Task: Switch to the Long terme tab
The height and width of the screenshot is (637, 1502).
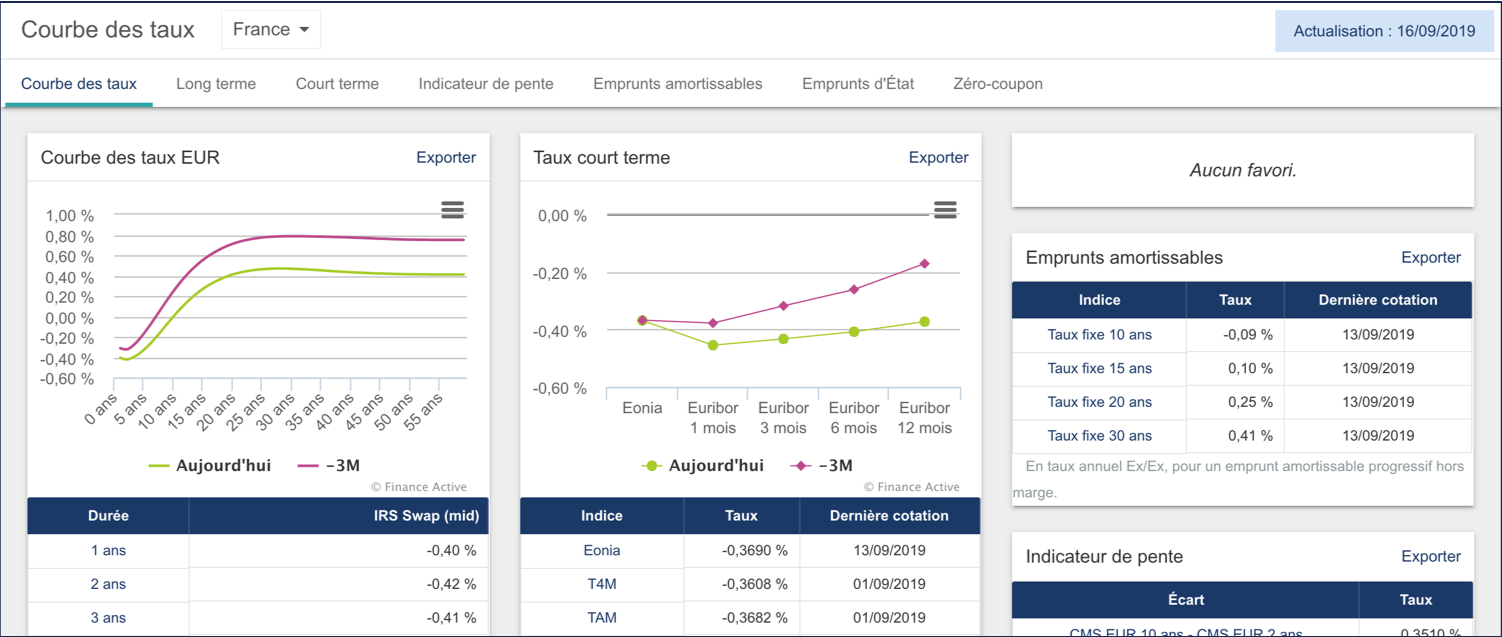Action: coord(215,84)
